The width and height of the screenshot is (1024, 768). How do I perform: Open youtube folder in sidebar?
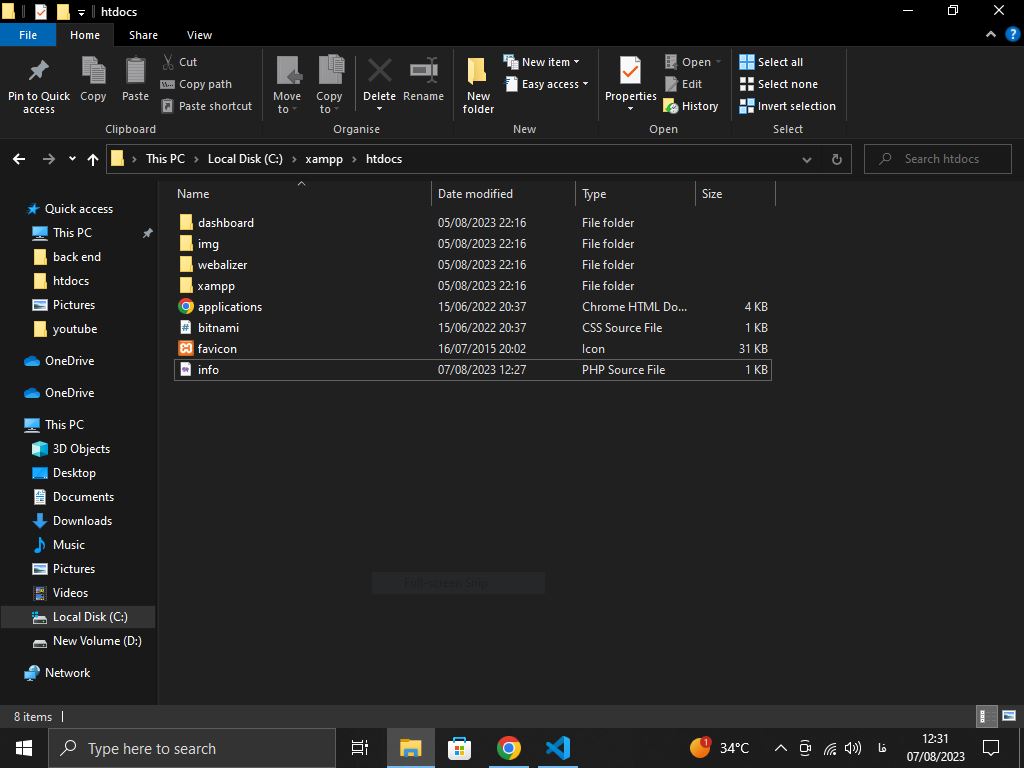tap(74, 329)
